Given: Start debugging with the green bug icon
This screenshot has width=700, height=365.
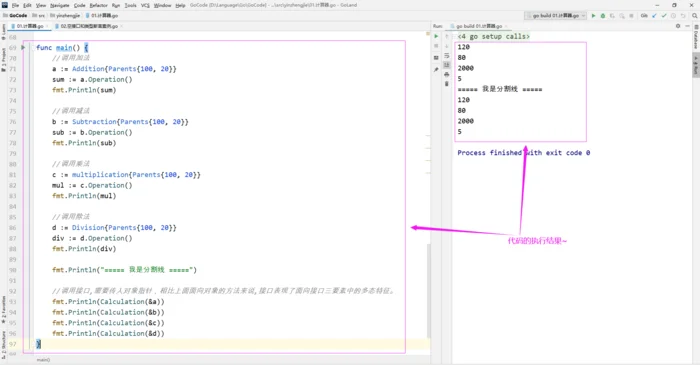Looking at the screenshot, I should [603, 16].
